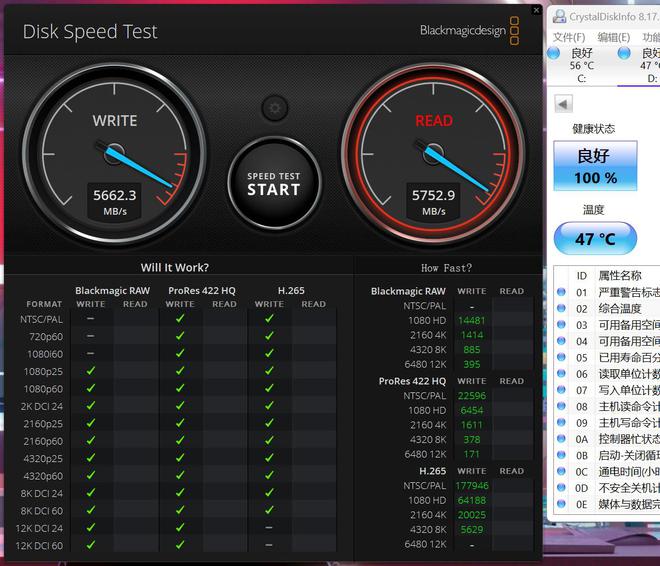Open the gear settings in Disk Speed Test
The height and width of the screenshot is (566, 660).
(x=274, y=109)
